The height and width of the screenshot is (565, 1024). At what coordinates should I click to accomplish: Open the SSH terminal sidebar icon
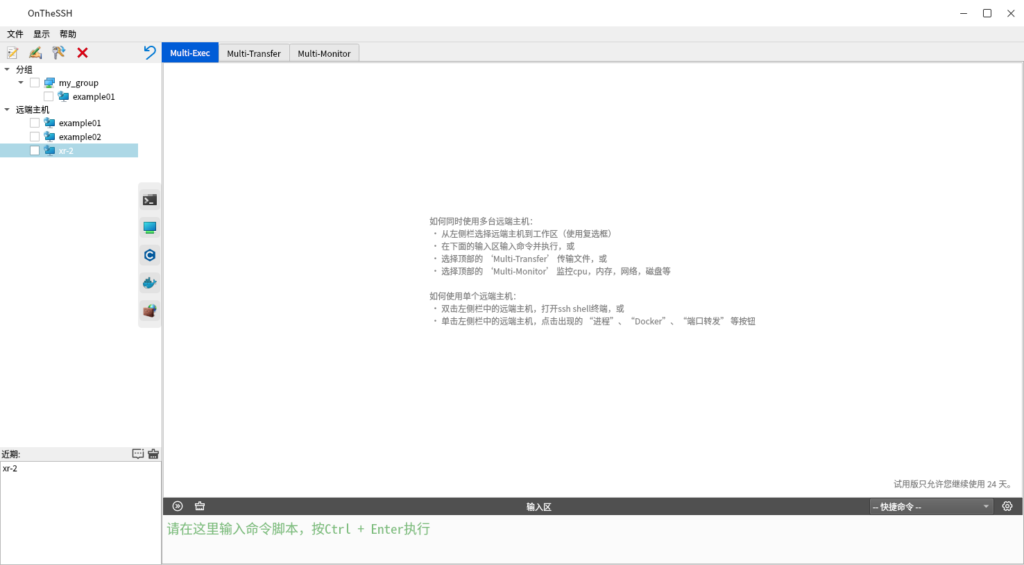[x=149, y=200]
